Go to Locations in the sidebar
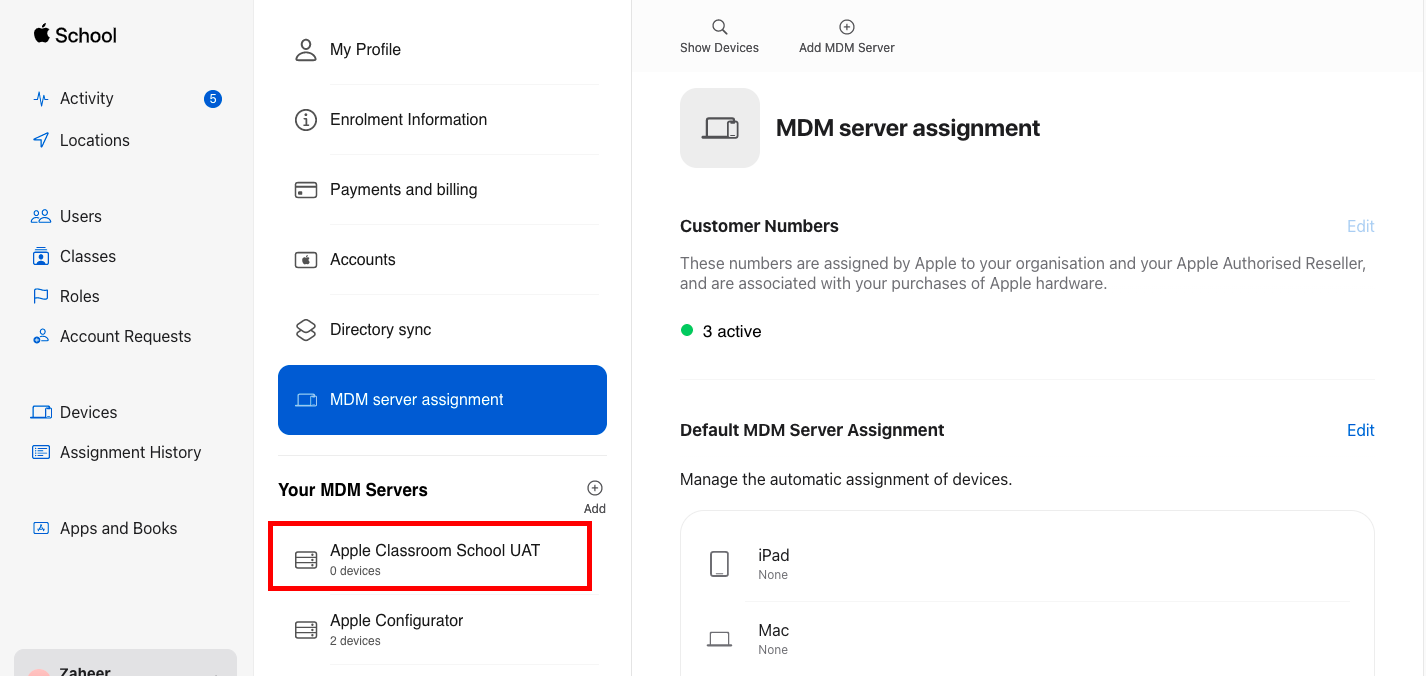 pyautogui.click(x=95, y=140)
